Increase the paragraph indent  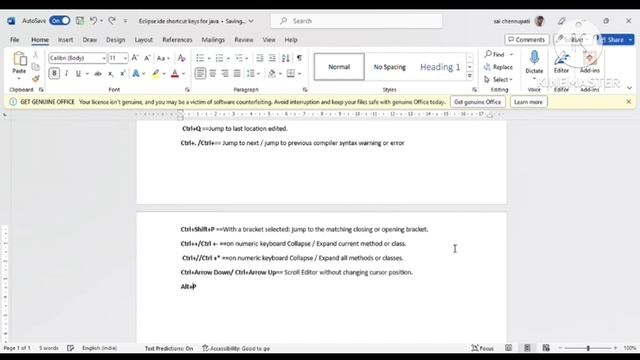272,58
